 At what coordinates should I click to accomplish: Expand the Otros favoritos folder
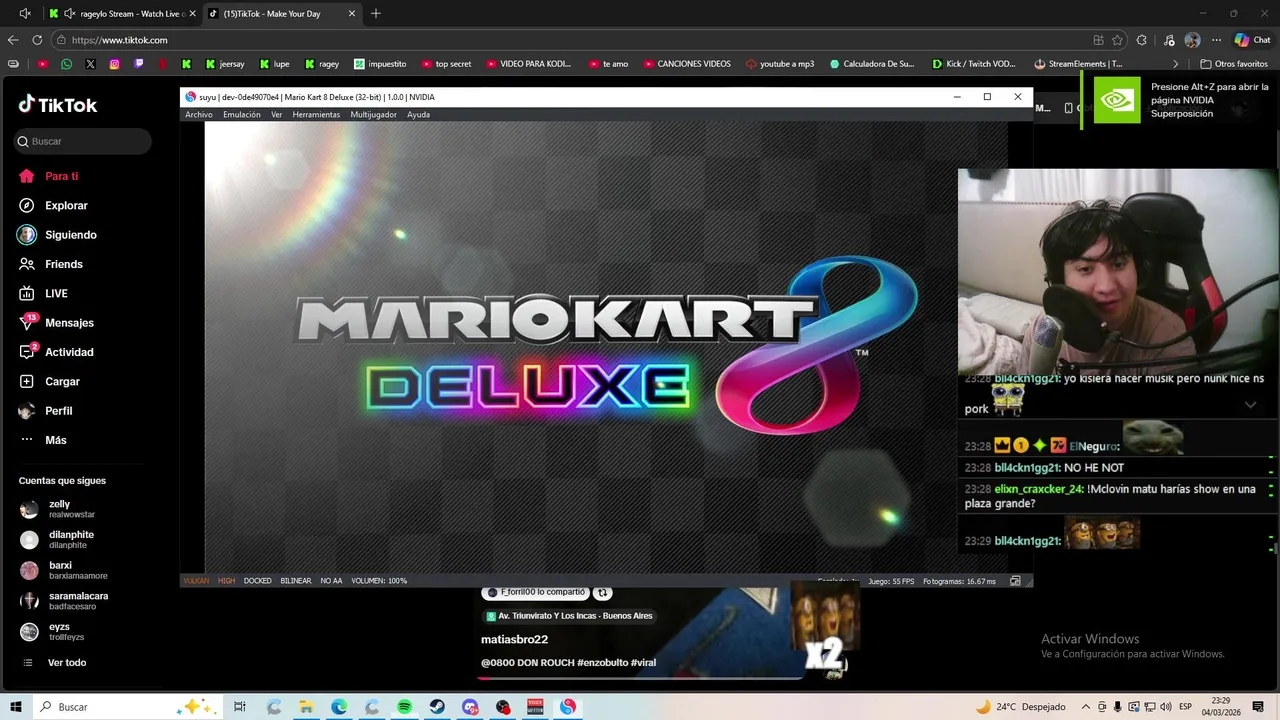(1234, 64)
